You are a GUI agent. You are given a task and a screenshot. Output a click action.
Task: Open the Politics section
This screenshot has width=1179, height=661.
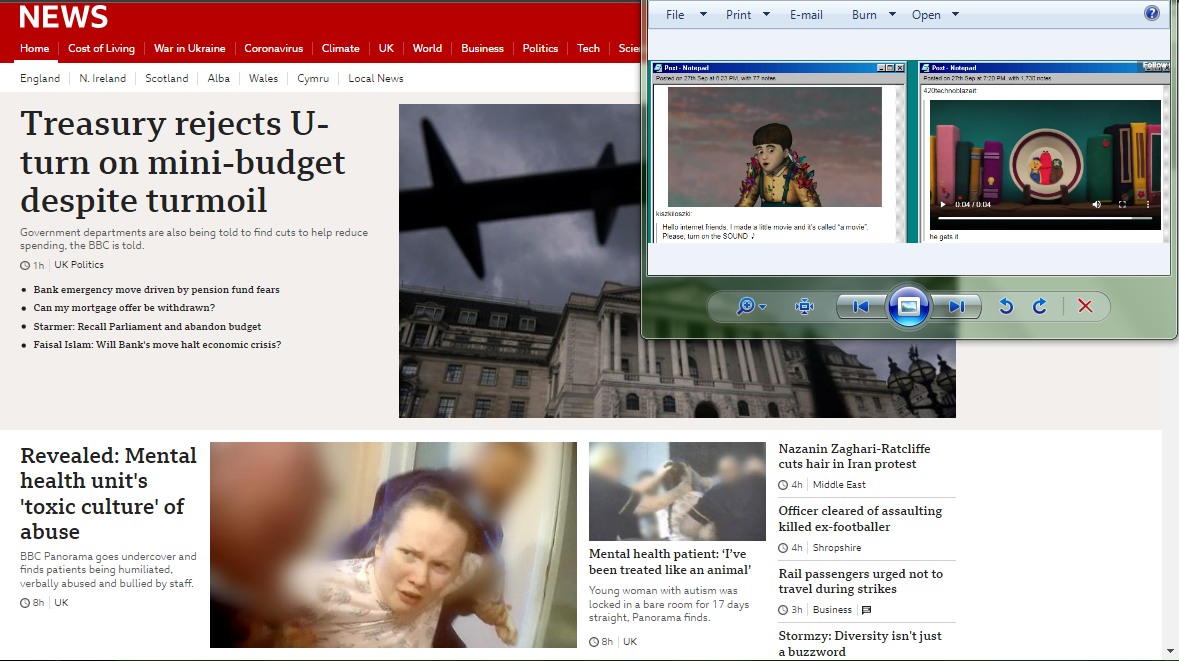click(x=540, y=48)
